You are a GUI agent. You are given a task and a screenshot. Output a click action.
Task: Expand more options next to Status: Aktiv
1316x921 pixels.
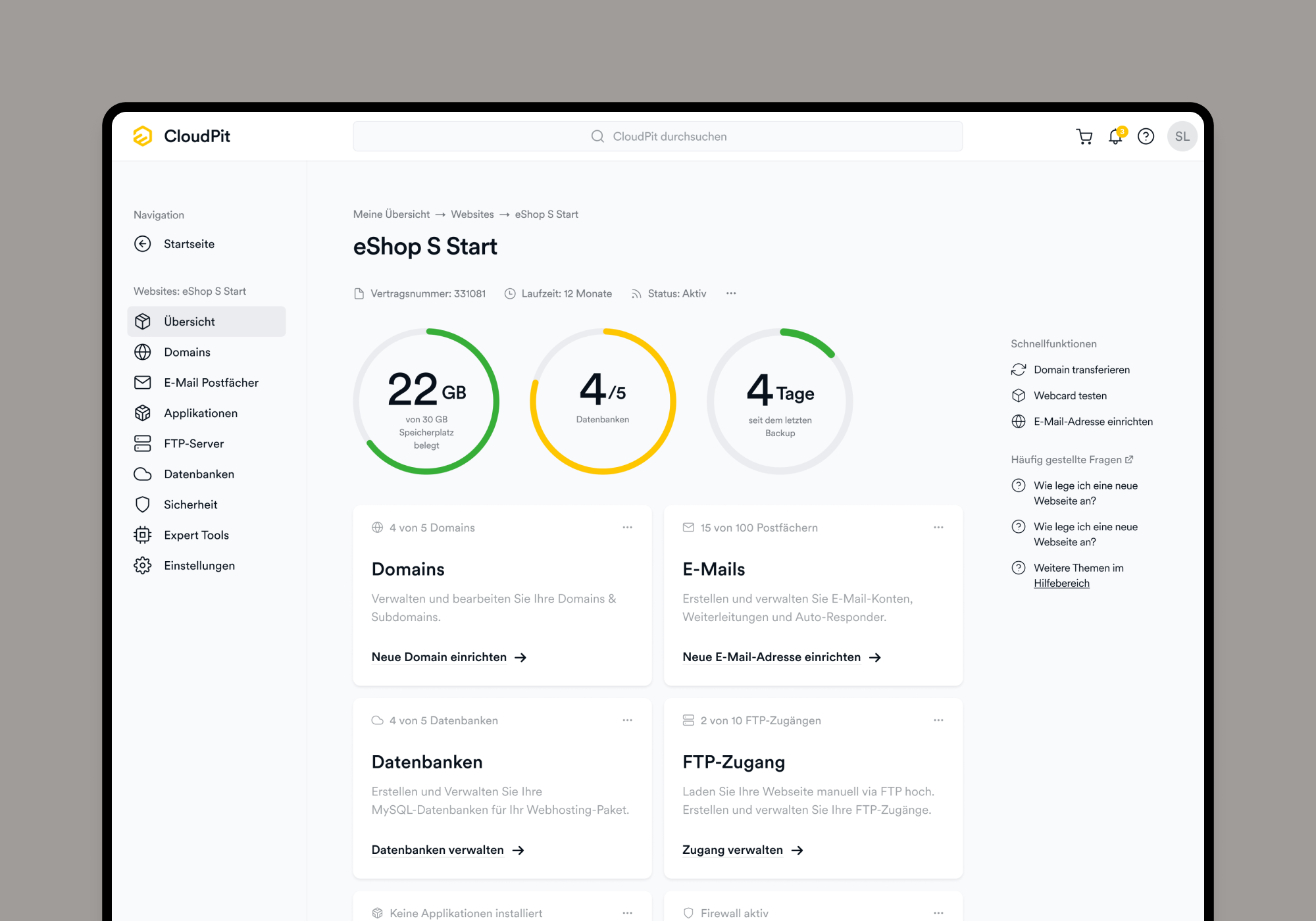[731, 293]
